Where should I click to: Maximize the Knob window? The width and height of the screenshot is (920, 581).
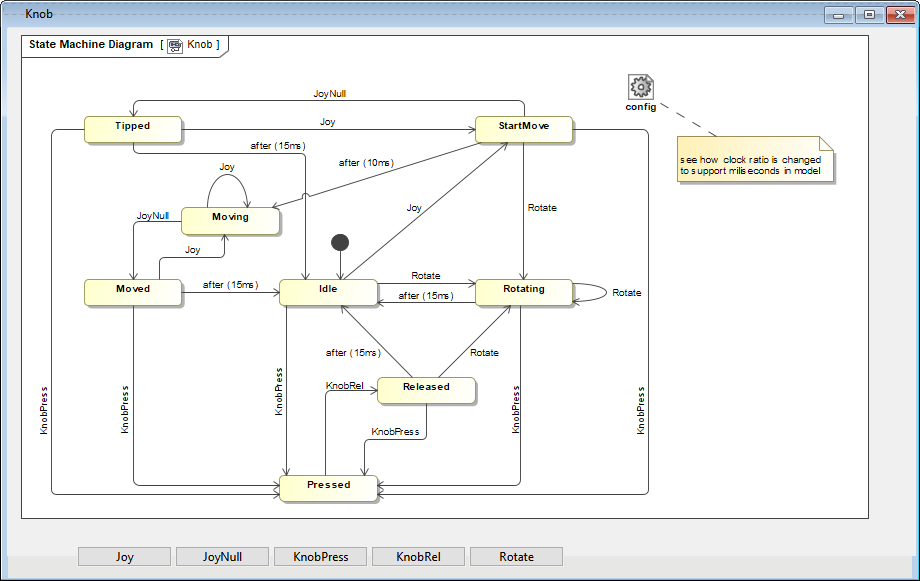point(869,15)
